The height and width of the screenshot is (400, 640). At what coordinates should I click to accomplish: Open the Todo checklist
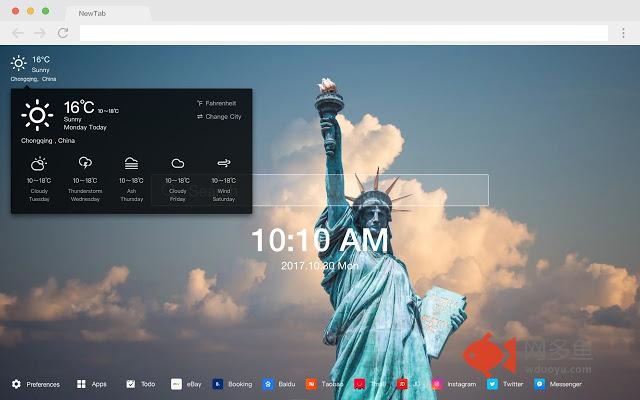(x=131, y=384)
